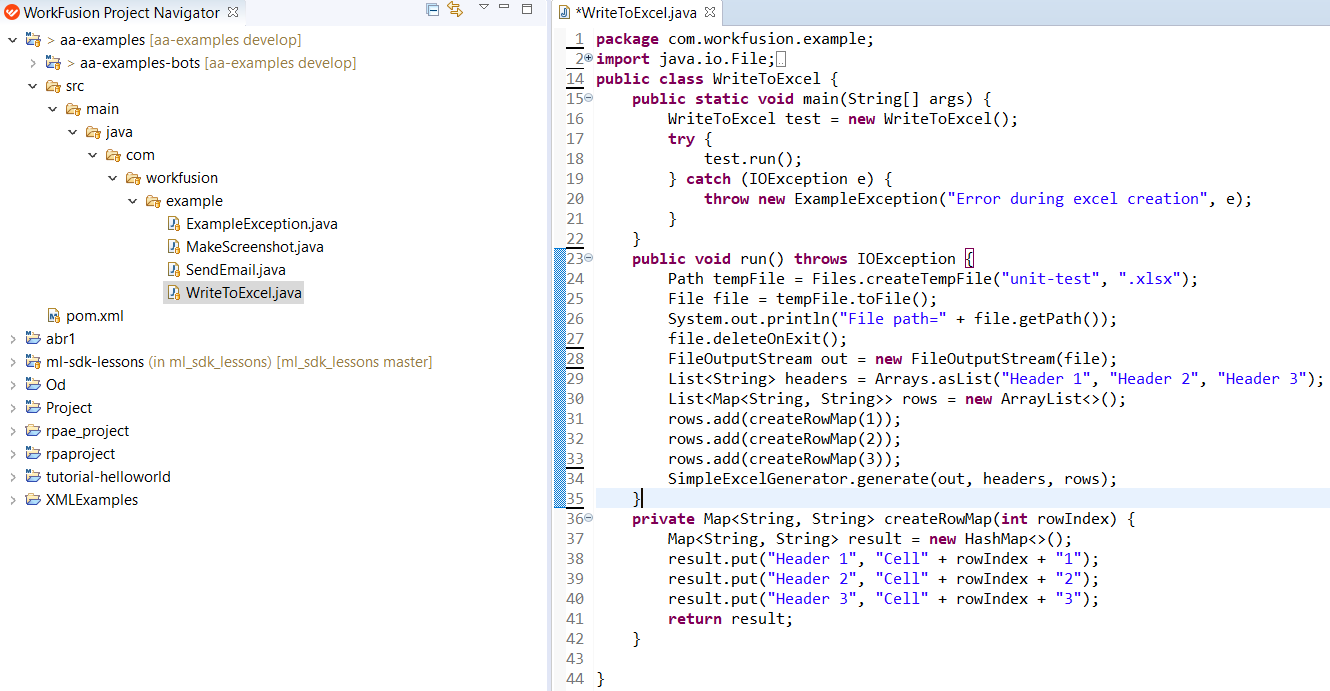
Task: Fold the createRowMap method at line 36
Action: tap(588, 518)
